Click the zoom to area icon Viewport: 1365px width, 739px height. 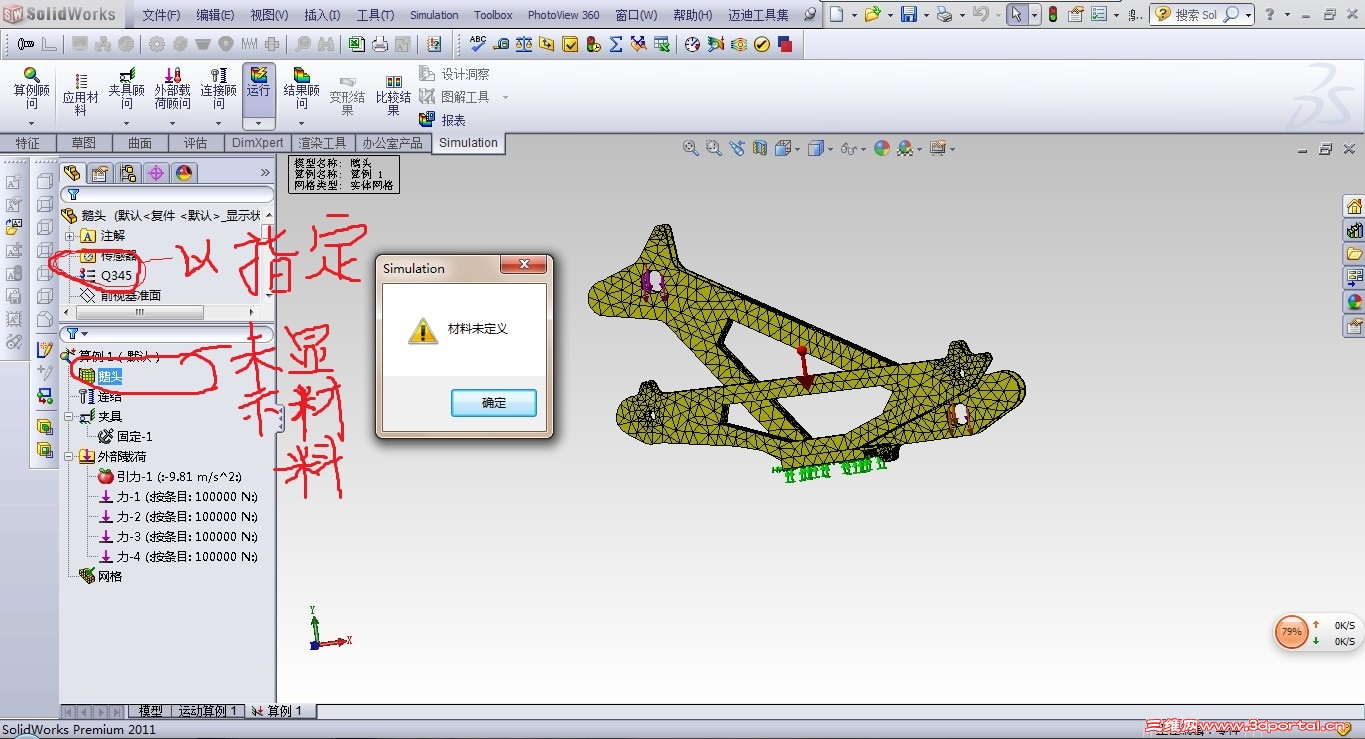pos(713,148)
